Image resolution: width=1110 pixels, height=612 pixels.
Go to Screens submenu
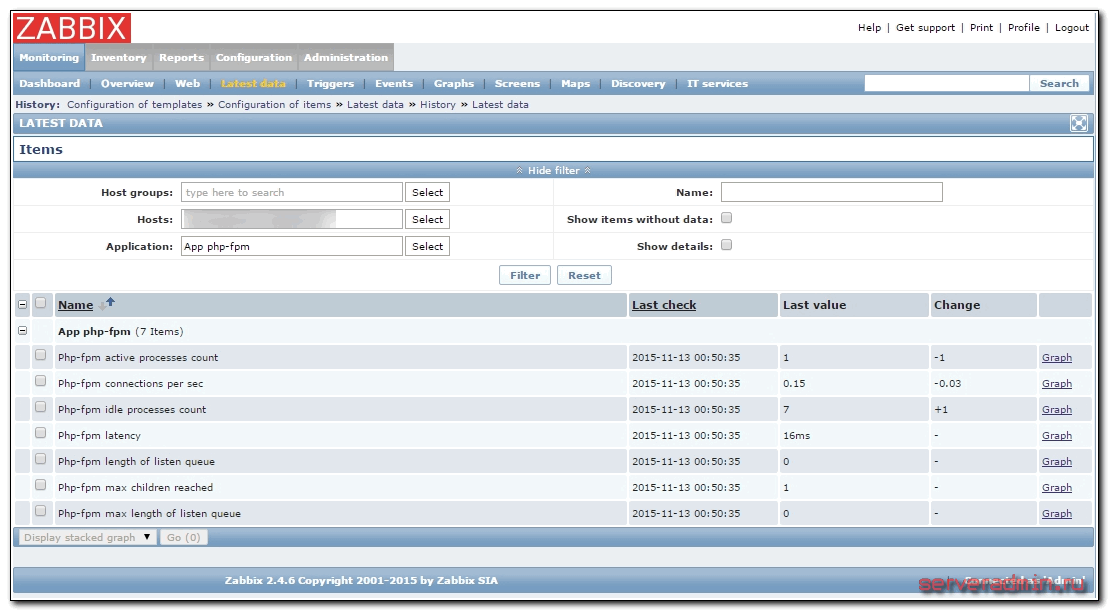pos(517,83)
